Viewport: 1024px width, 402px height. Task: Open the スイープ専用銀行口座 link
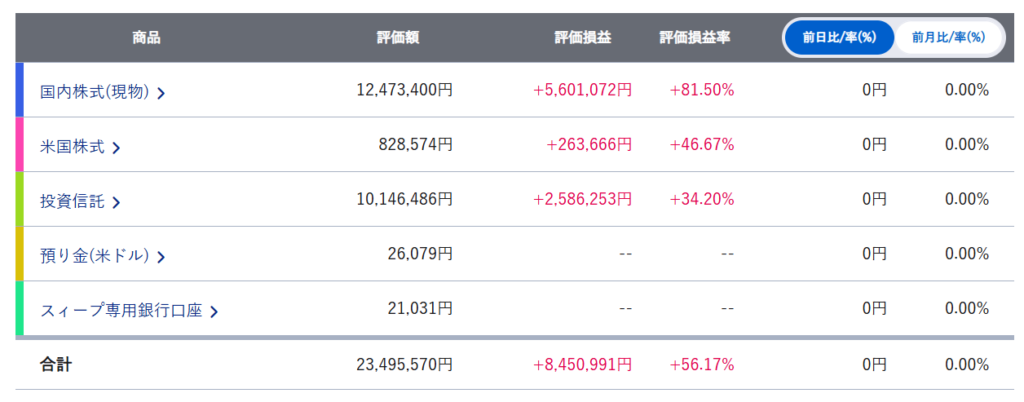coord(121,310)
